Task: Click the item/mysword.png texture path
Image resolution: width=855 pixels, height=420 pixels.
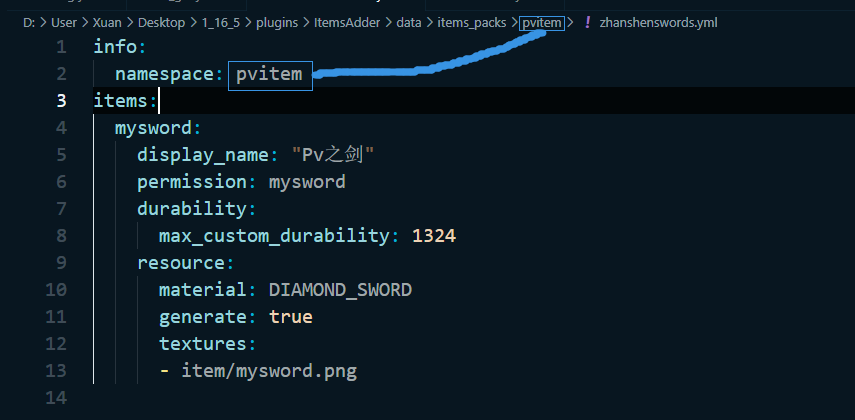Action: click(x=268, y=371)
